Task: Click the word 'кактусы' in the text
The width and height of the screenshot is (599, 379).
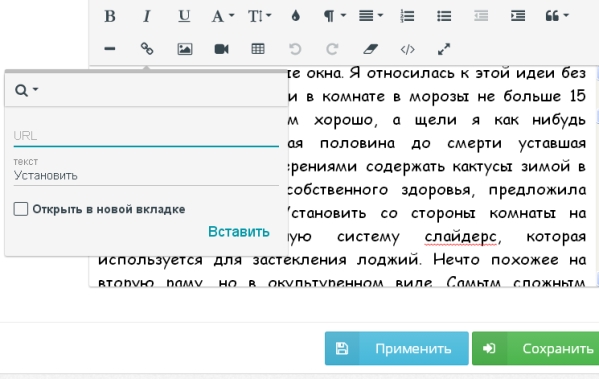Action: click(x=482, y=167)
